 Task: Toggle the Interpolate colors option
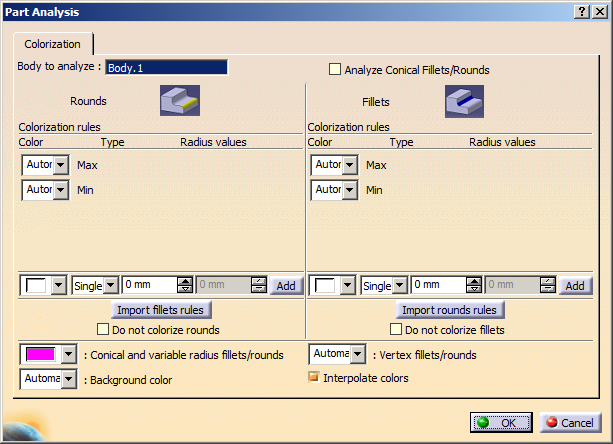[x=314, y=377]
